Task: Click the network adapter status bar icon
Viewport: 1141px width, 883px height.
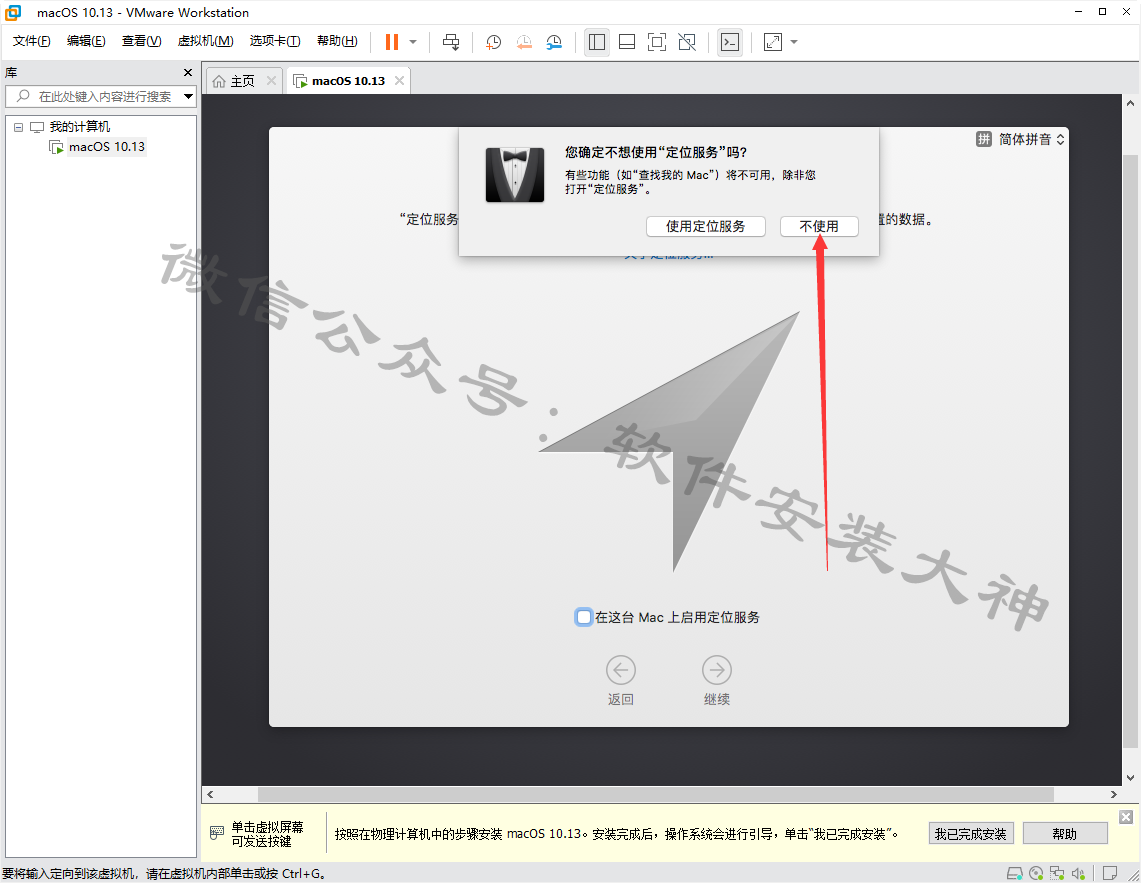Action: click(x=1057, y=873)
